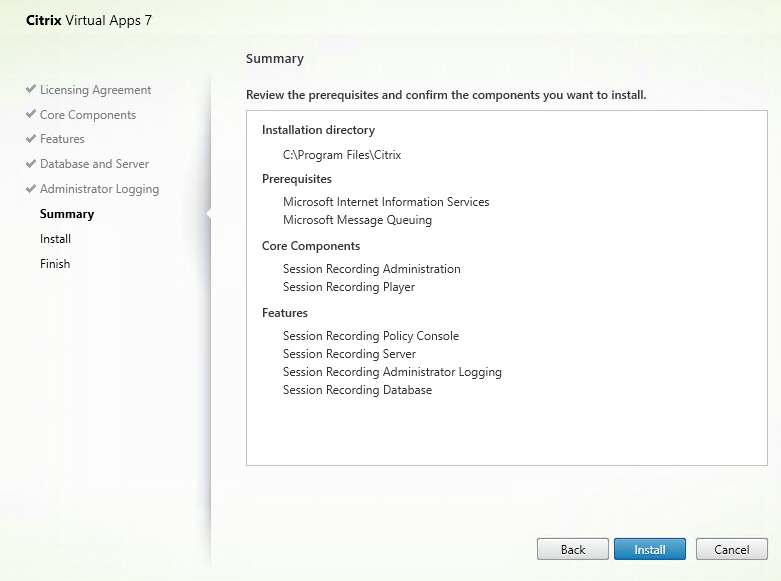Click checkmark beside Administrator Logging
781x581 pixels.
31,188
